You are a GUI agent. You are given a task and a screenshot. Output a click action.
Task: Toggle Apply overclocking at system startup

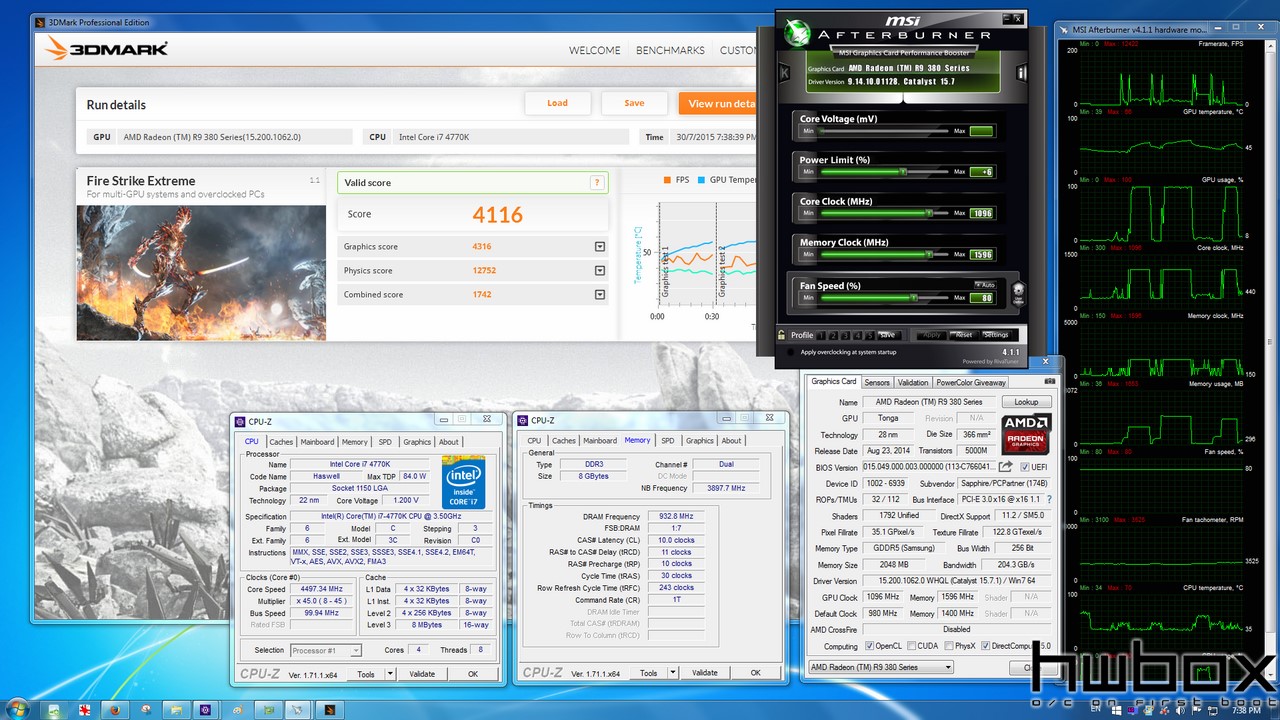tap(792, 352)
